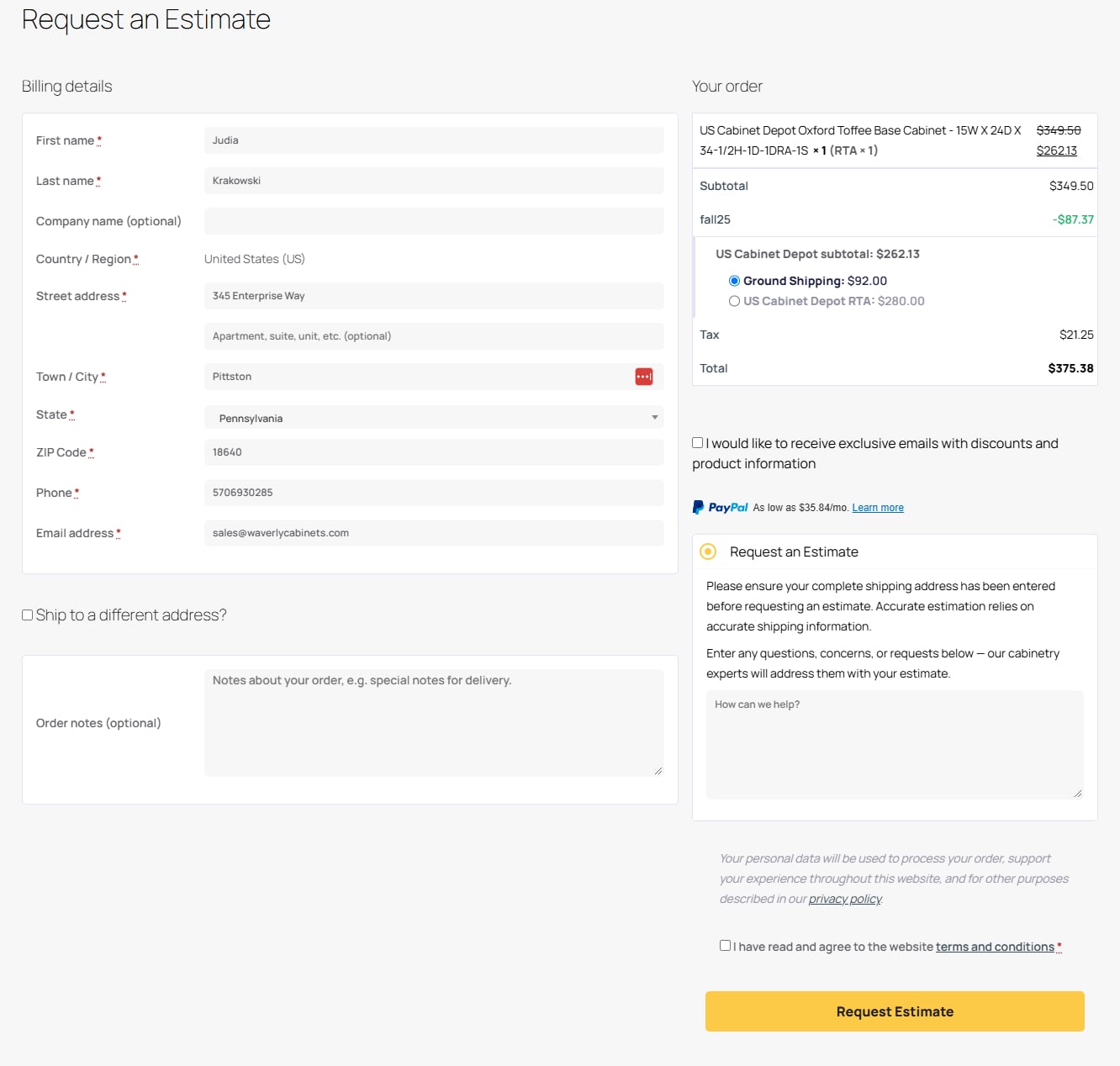Image resolution: width=1120 pixels, height=1066 pixels.
Task: Agree to the terms and conditions checkbox
Action: [x=725, y=946]
